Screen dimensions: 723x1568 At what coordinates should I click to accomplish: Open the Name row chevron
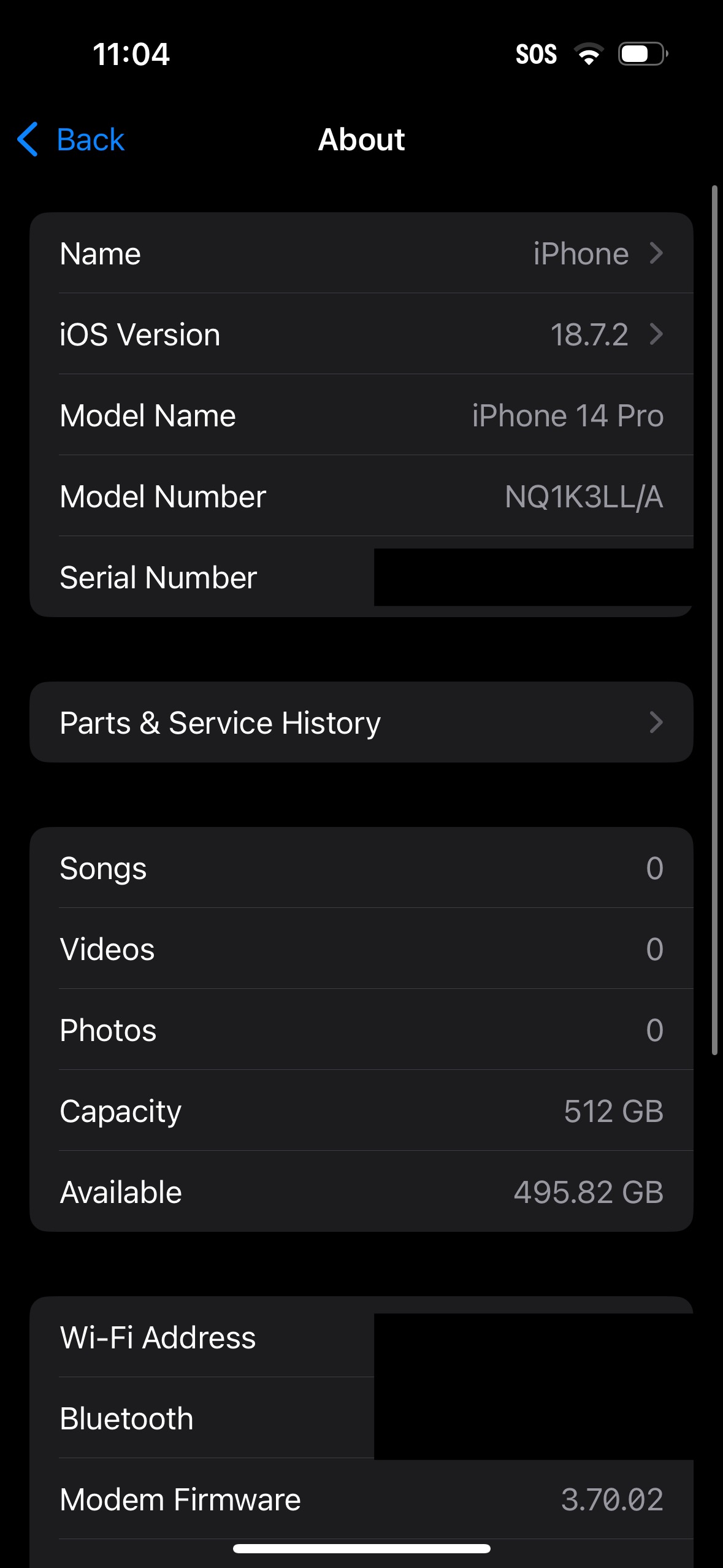pos(656,253)
